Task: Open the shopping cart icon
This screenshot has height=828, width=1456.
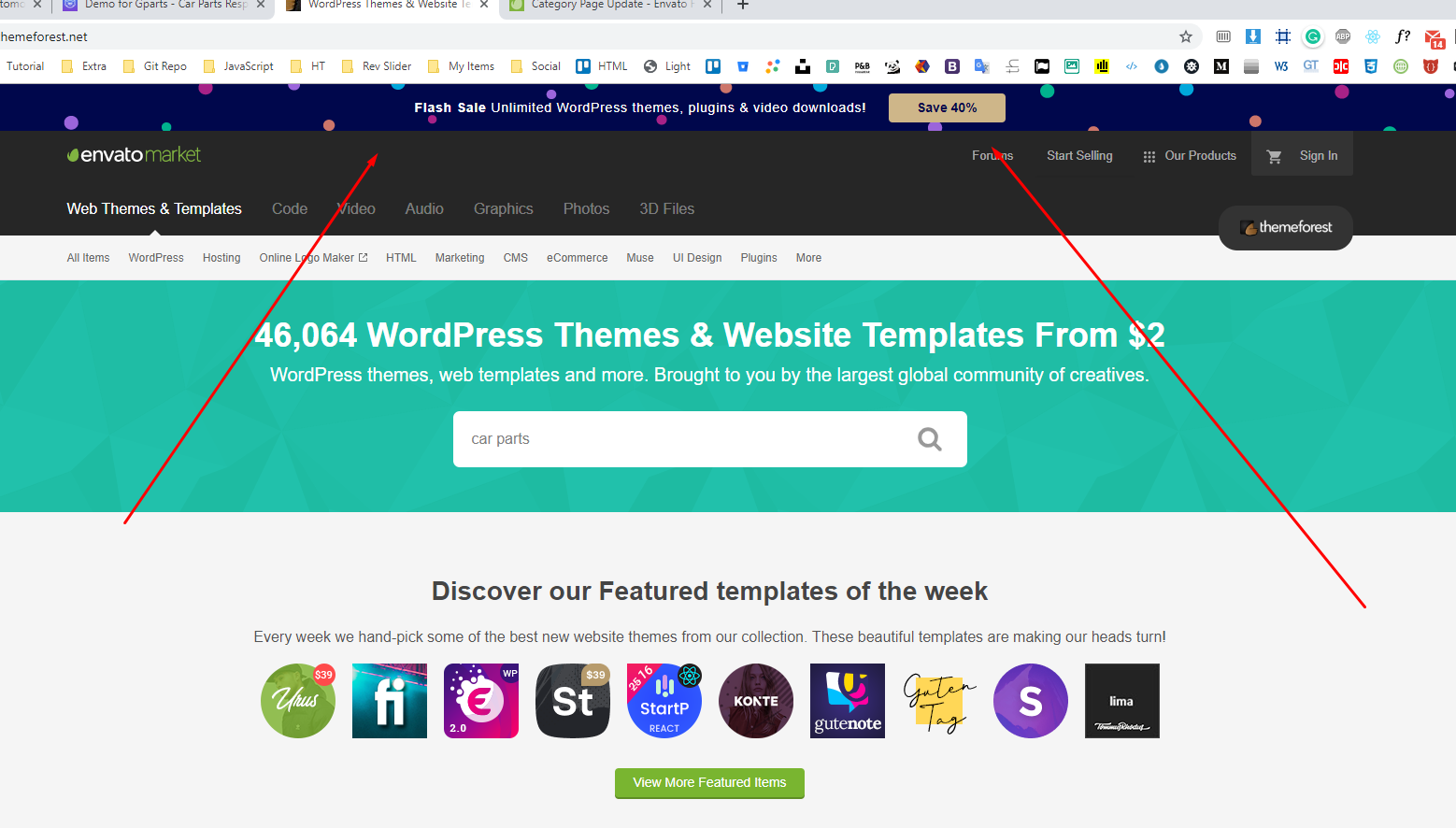Action: (x=1274, y=156)
